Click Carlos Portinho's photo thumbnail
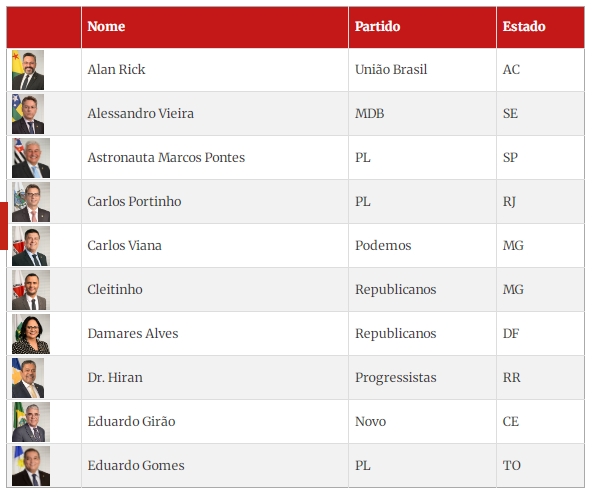Image resolution: width=593 pixels, height=493 pixels. [x=31, y=202]
